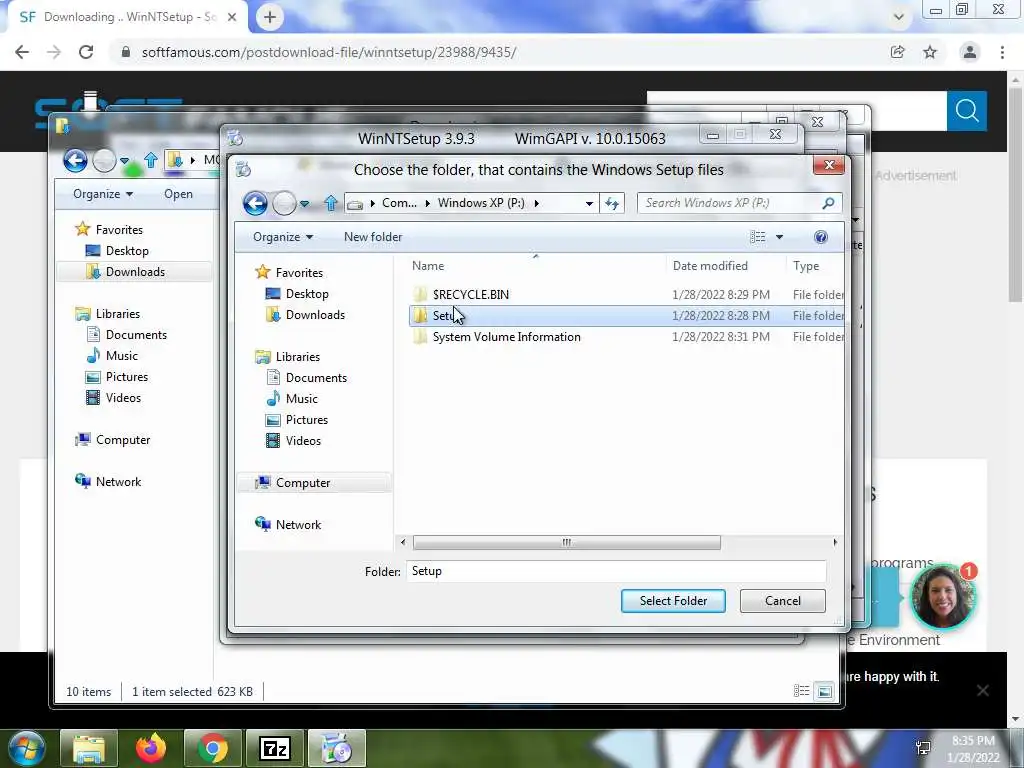Image resolution: width=1024 pixels, height=768 pixels.
Task: Open the view options dropdown arrow
Action: click(779, 237)
